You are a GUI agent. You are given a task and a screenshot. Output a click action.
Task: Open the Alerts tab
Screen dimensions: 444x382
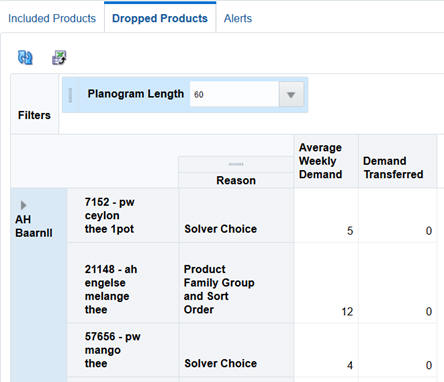click(x=238, y=18)
